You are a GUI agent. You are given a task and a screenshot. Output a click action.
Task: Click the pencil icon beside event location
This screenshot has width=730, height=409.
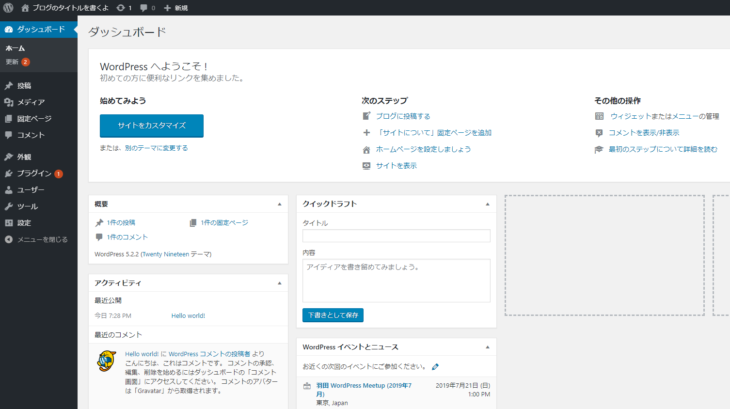[435, 366]
